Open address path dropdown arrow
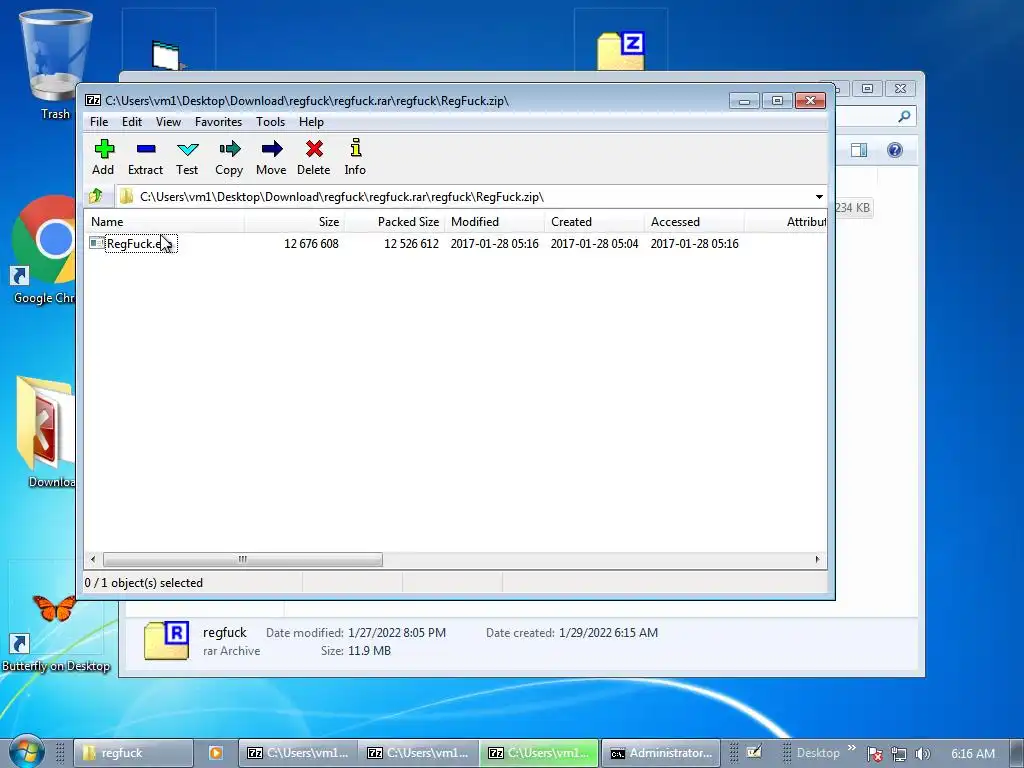Image resolution: width=1024 pixels, height=768 pixels. (x=819, y=197)
